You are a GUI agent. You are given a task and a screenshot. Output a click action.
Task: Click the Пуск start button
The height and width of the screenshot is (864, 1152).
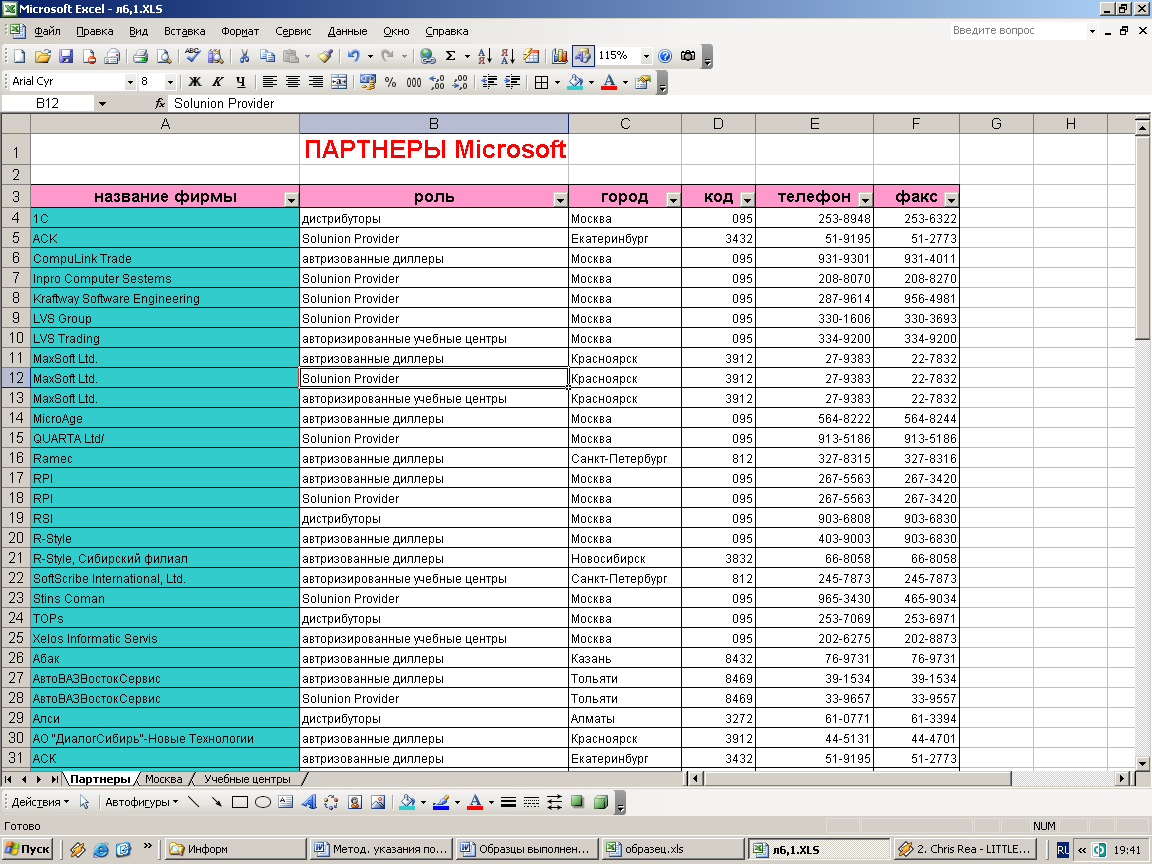click(x=28, y=849)
